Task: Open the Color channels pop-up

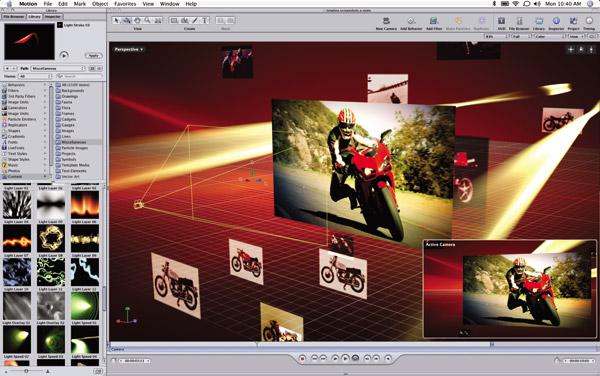Action: pos(549,36)
